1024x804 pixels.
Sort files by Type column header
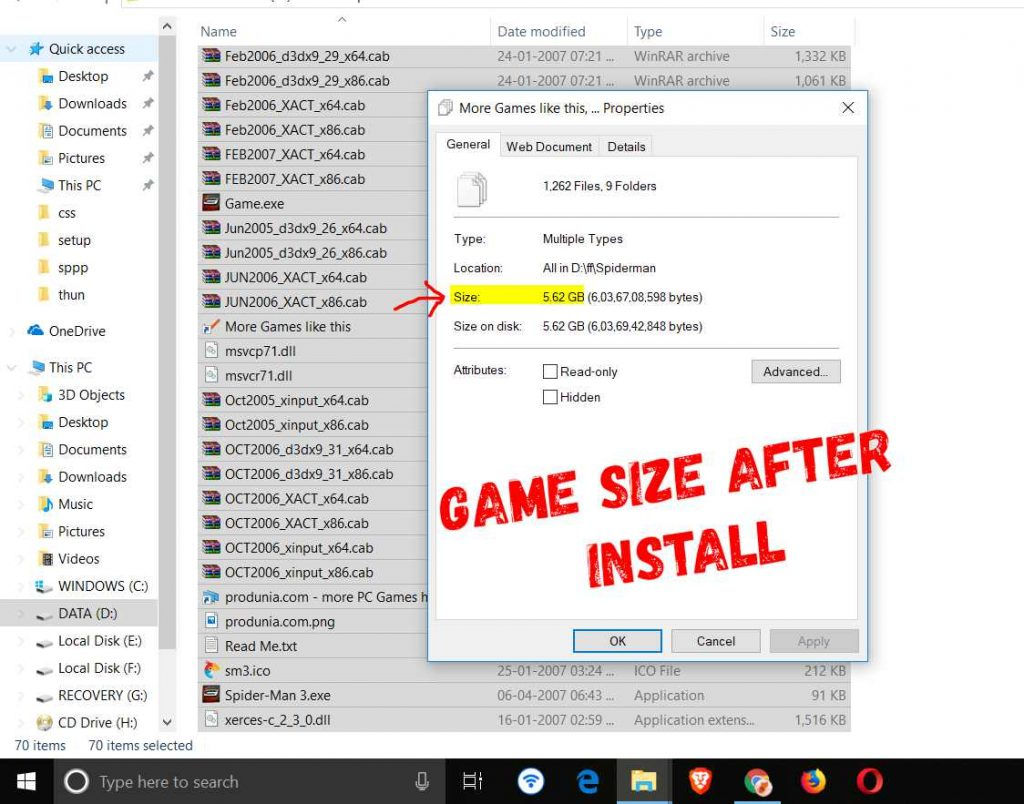coord(695,31)
